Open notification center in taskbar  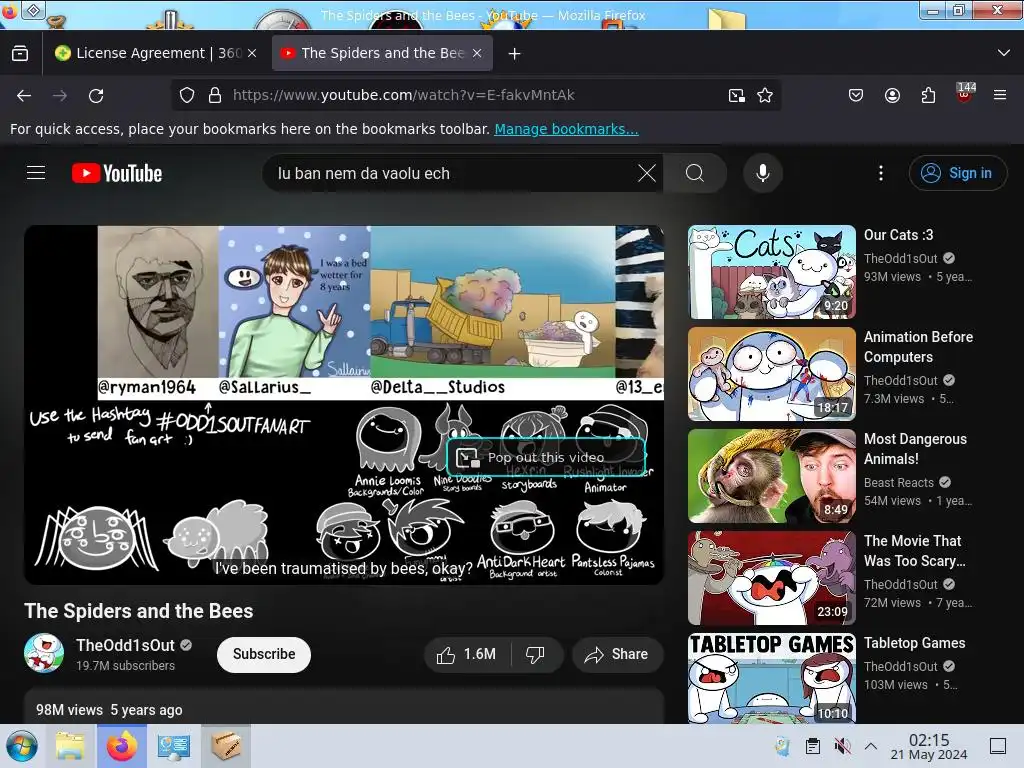click(x=997, y=746)
